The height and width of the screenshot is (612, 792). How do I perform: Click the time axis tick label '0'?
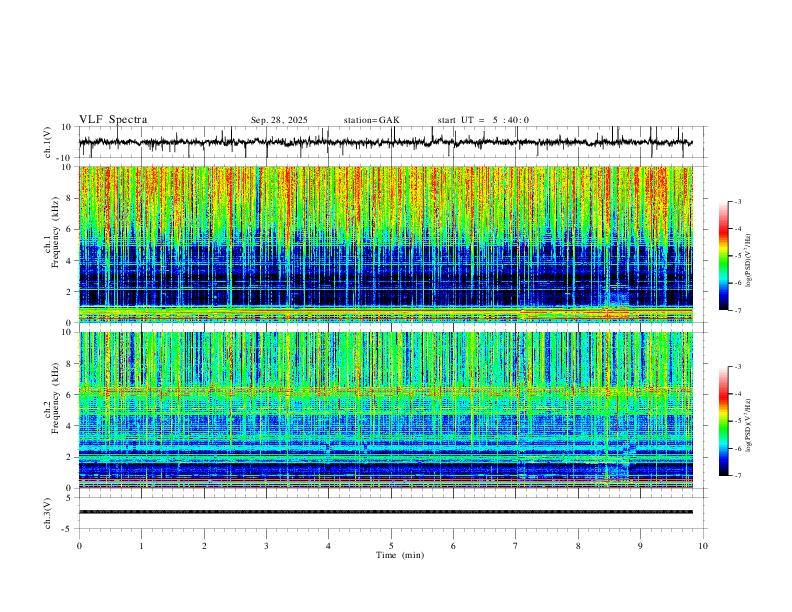[x=79, y=546]
